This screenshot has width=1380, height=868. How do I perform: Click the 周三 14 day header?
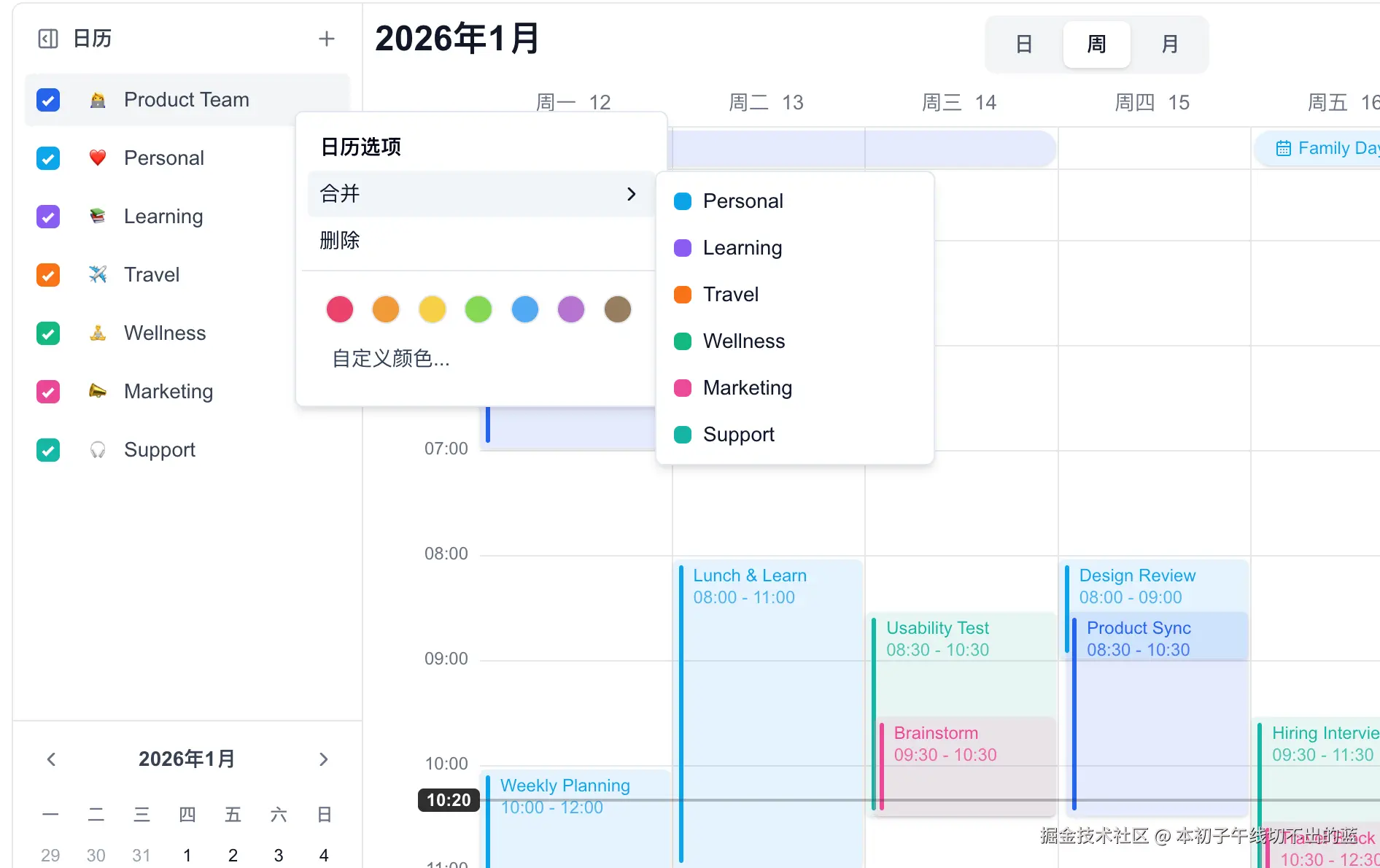coord(959,102)
